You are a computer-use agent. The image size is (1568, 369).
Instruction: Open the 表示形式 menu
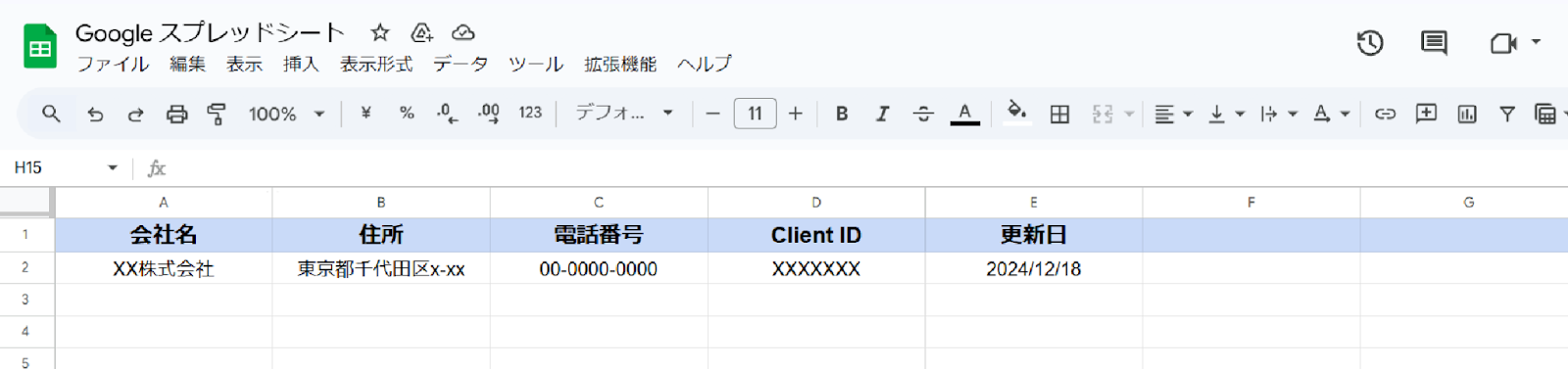376,65
